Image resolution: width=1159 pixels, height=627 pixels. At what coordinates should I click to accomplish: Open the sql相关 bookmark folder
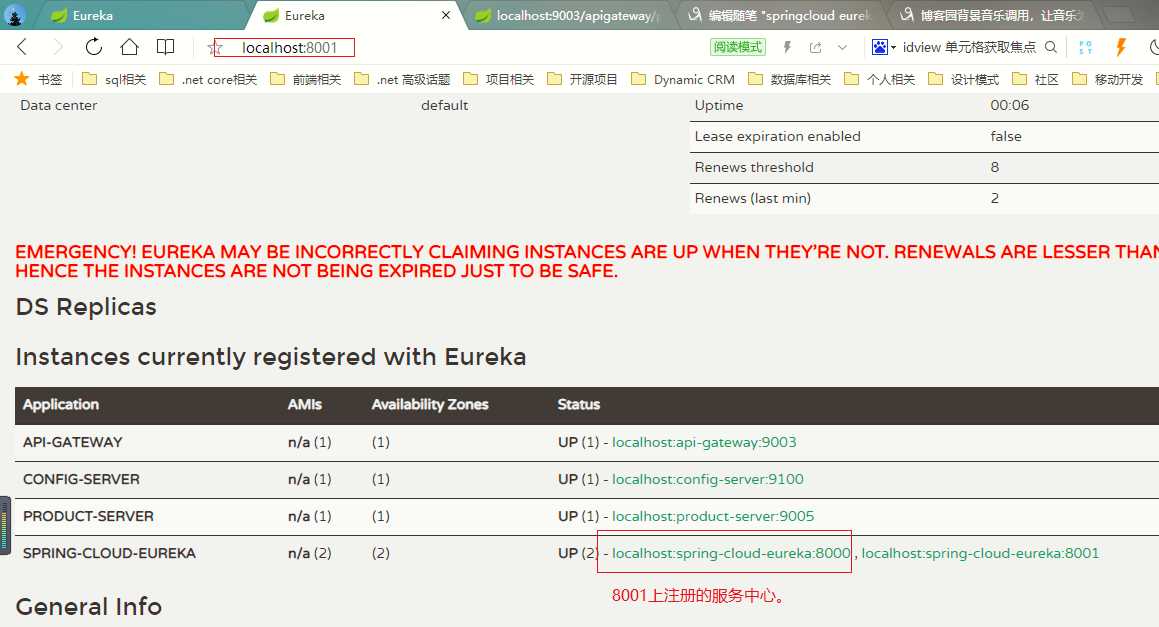[x=114, y=79]
